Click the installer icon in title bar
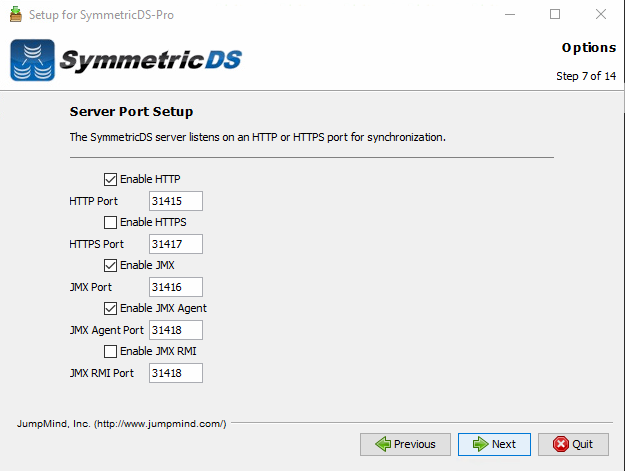The width and height of the screenshot is (625, 471). tap(16, 14)
